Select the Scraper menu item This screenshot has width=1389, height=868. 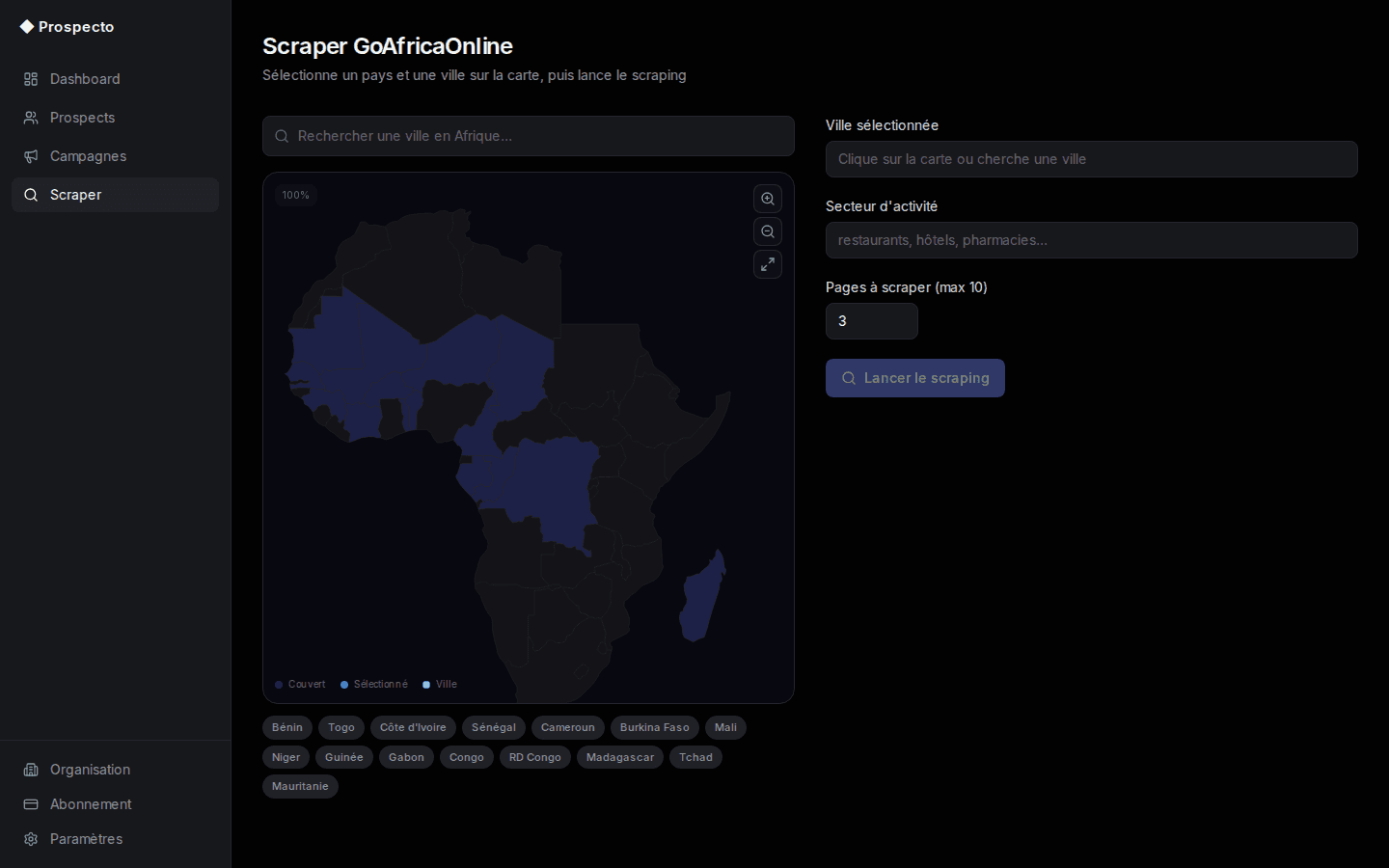[115, 195]
